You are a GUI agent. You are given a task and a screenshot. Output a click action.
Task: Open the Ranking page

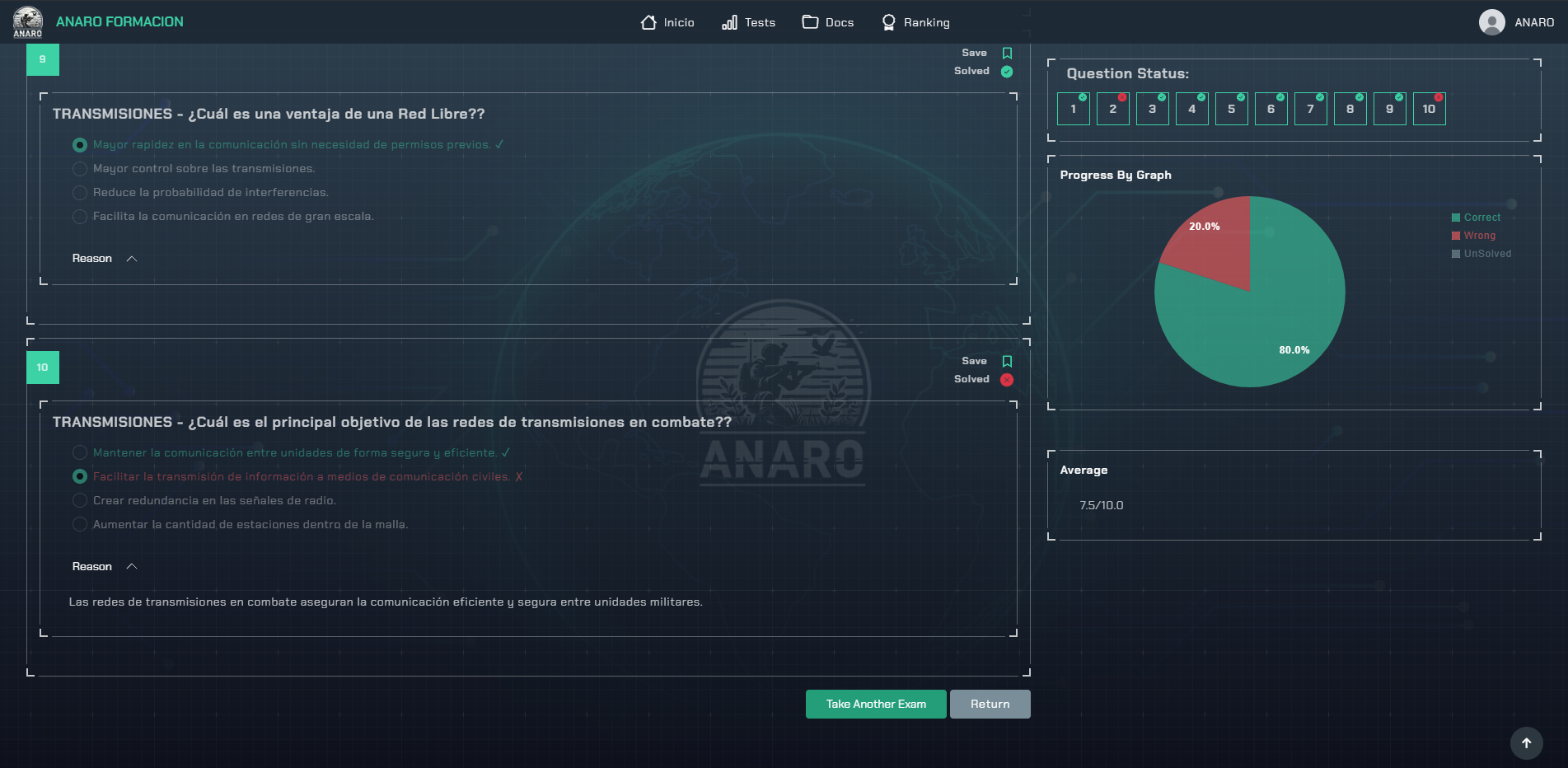click(x=915, y=22)
